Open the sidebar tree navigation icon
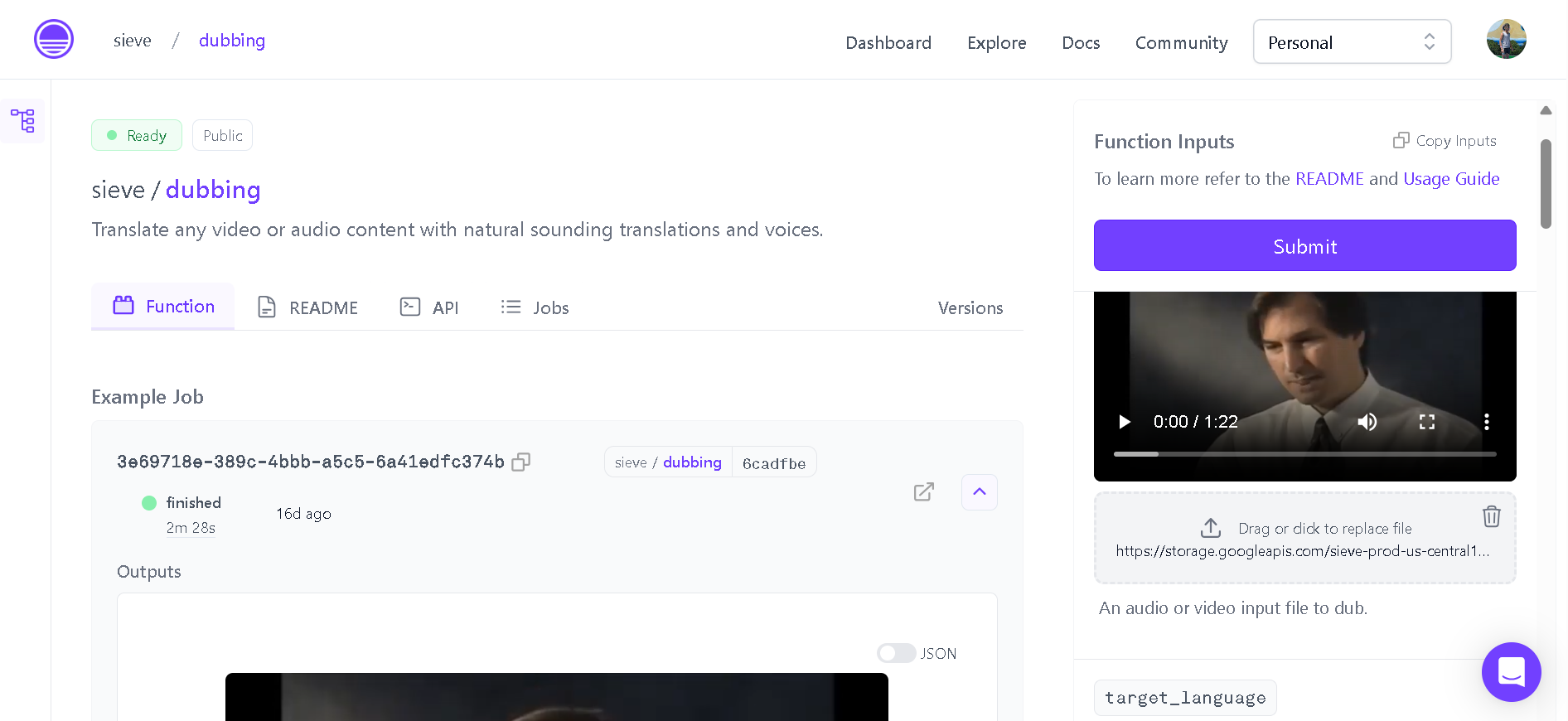 click(x=22, y=121)
